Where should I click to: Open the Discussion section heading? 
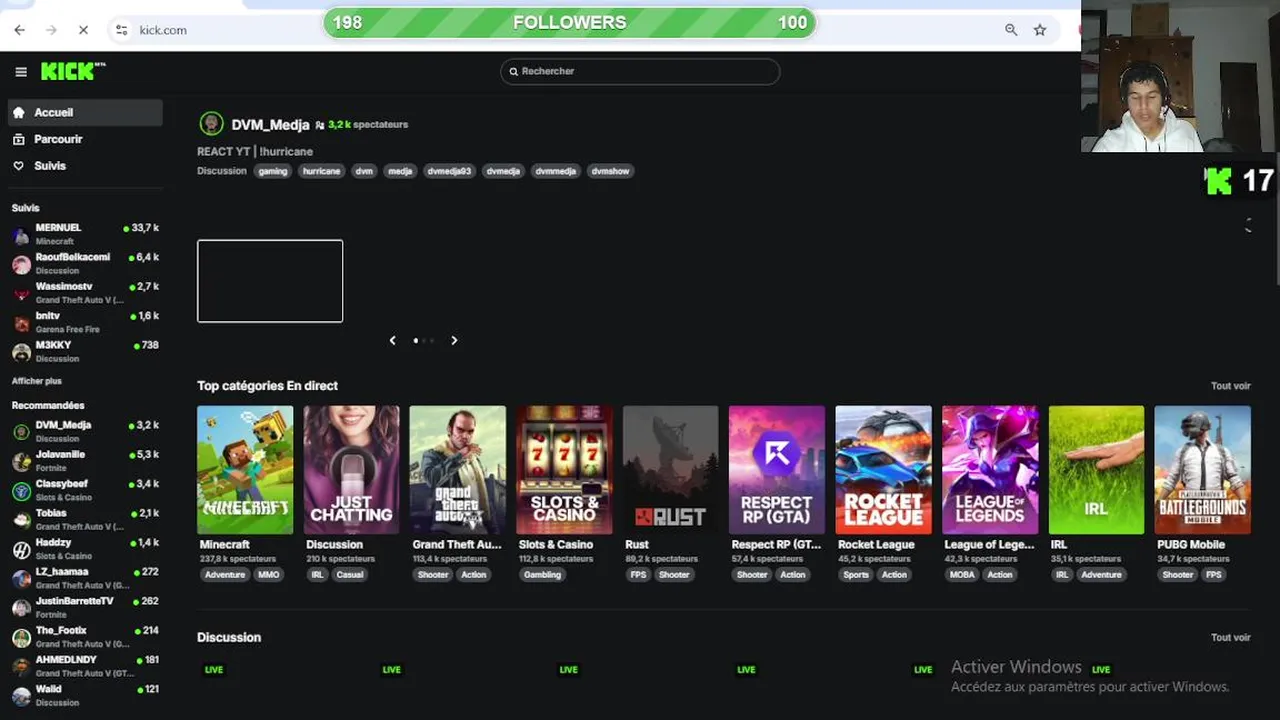[x=229, y=637]
